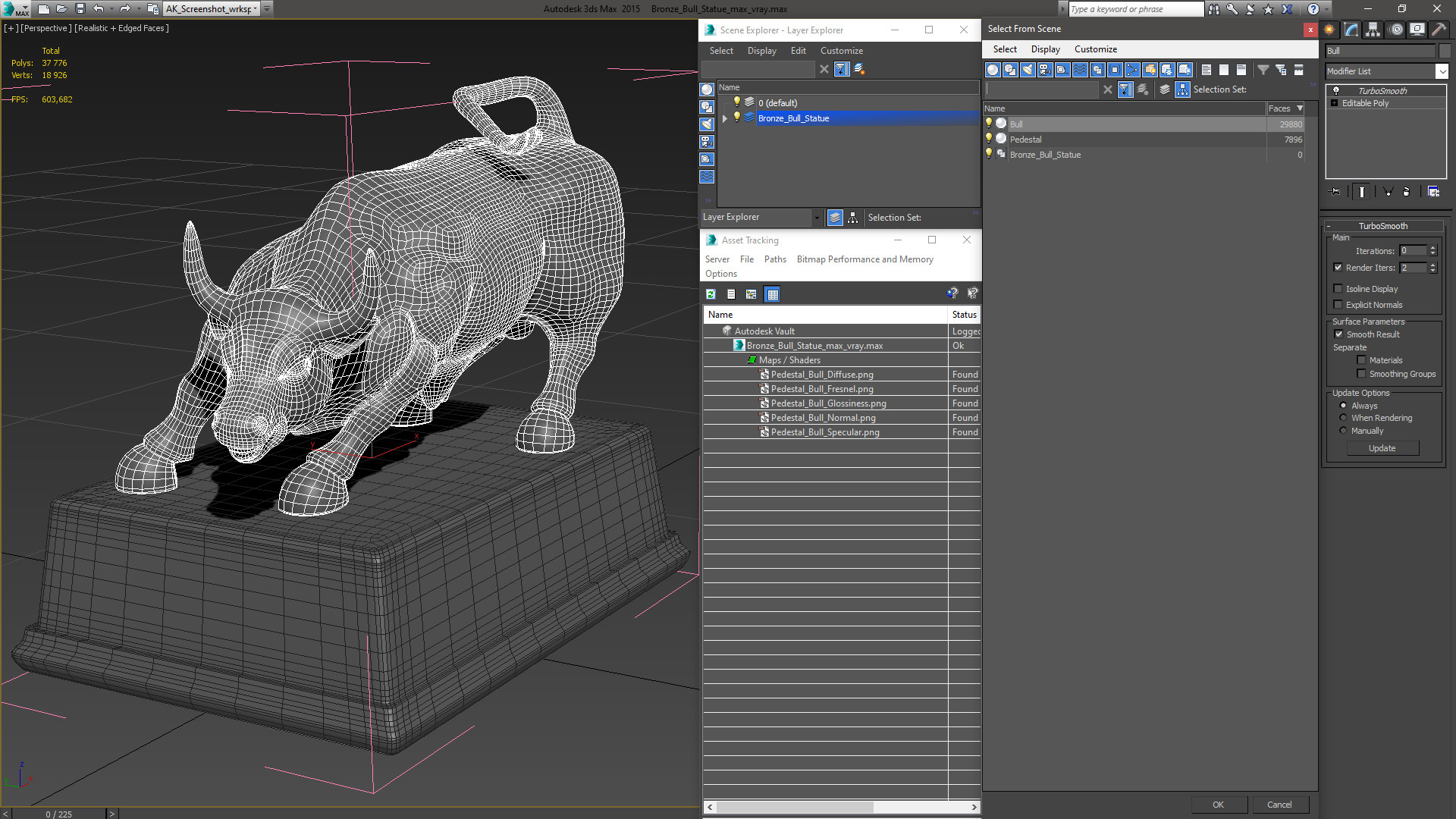Toggle the Render Iters checkbox
The height and width of the screenshot is (819, 1456).
[1338, 268]
